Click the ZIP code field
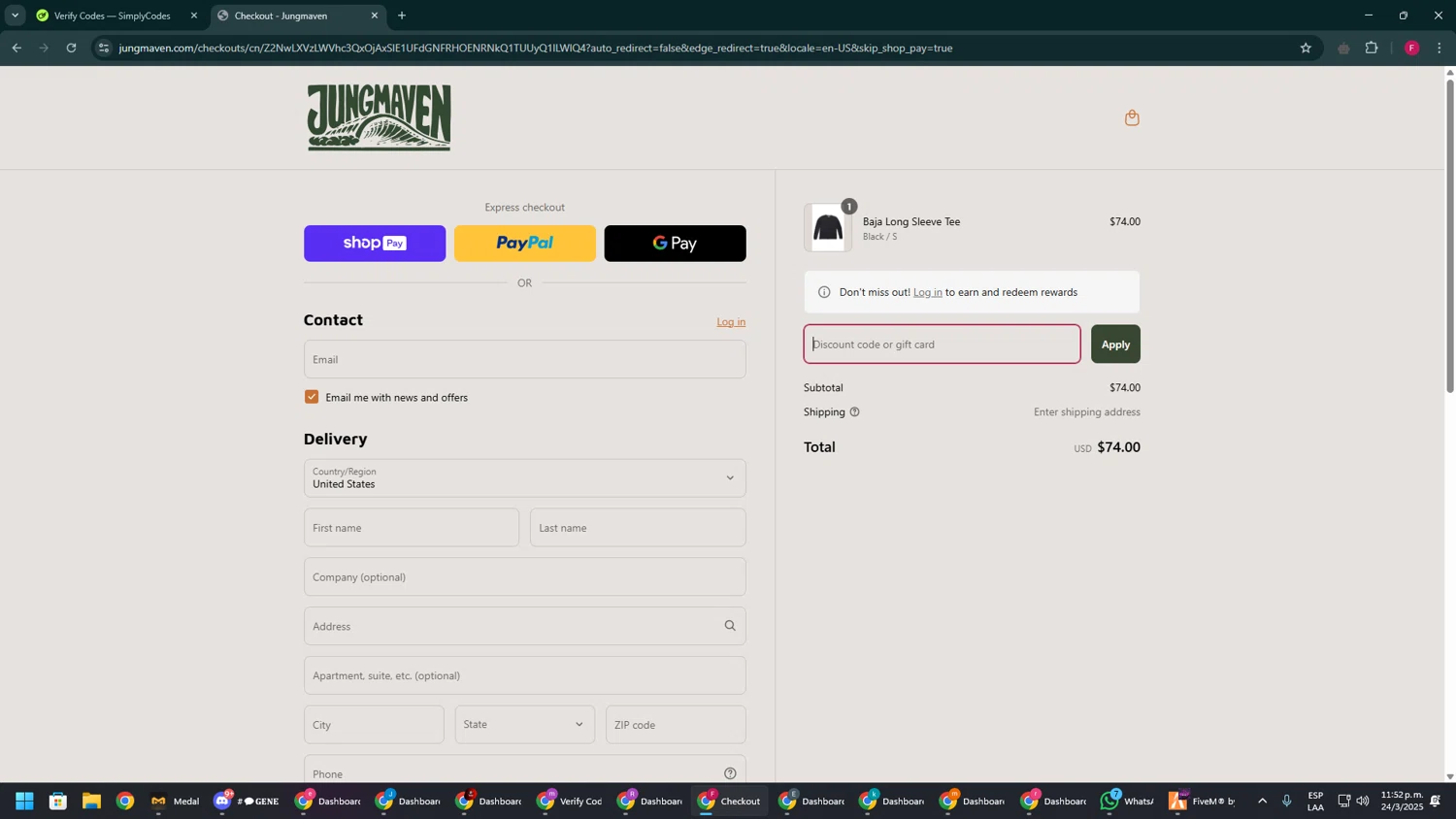This screenshot has width=1456, height=819. click(x=676, y=725)
